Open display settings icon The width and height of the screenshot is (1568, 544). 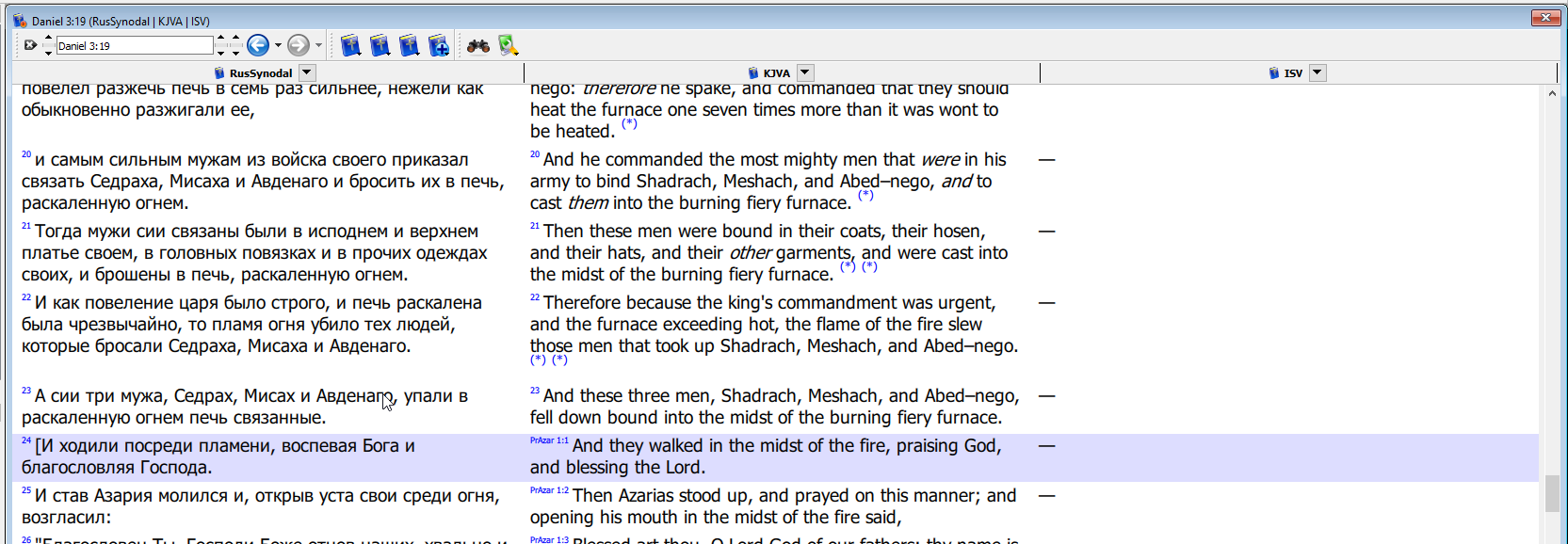(509, 45)
